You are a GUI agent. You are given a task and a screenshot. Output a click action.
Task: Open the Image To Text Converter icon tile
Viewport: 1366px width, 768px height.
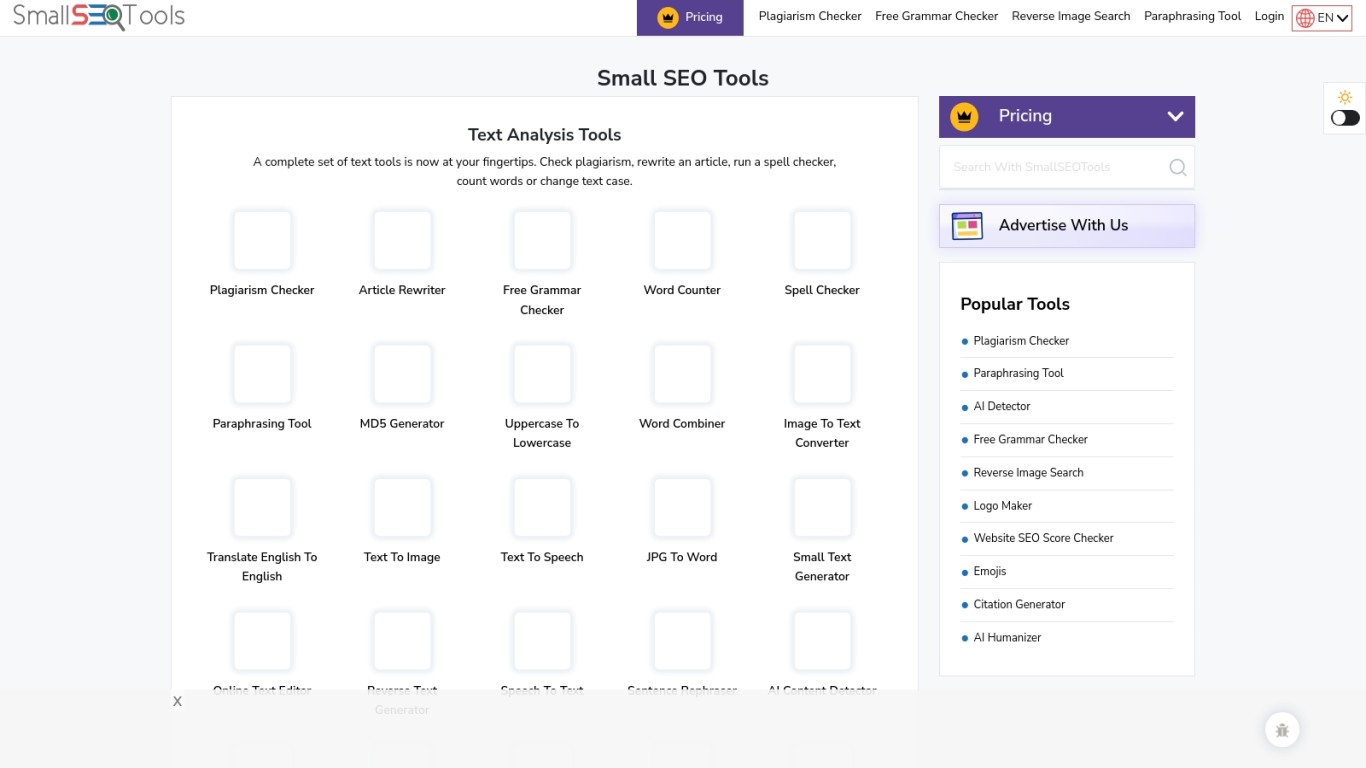822,374
